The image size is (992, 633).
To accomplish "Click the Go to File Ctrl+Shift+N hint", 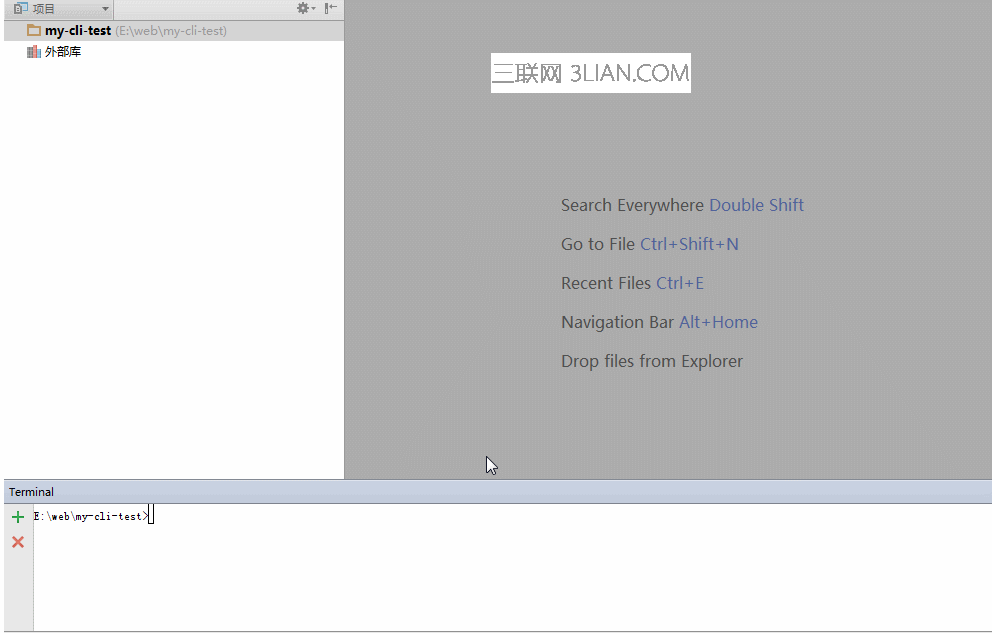I will (649, 244).
